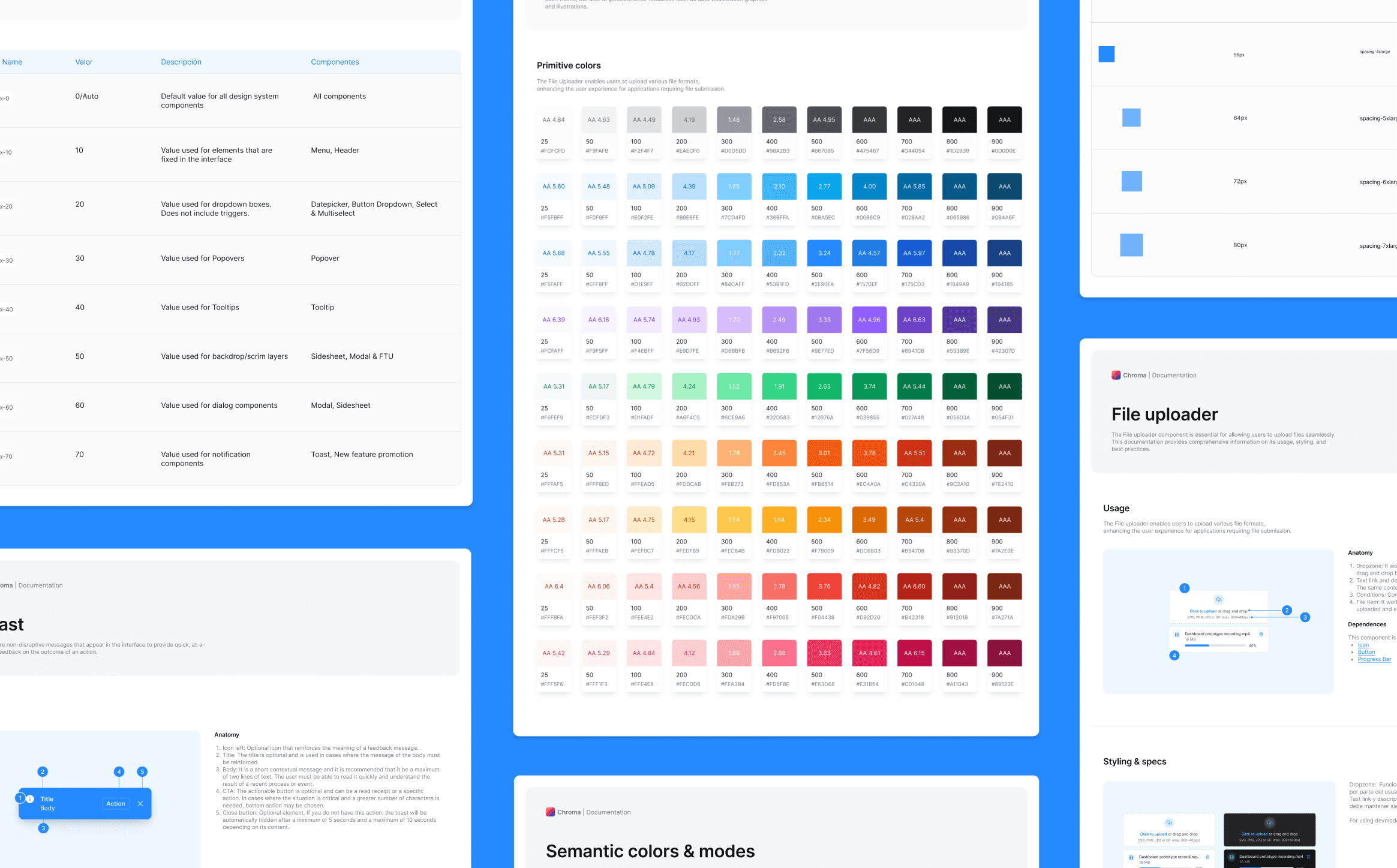Click Chroma logo above File uploader title
The image size is (1397, 868).
click(1116, 376)
